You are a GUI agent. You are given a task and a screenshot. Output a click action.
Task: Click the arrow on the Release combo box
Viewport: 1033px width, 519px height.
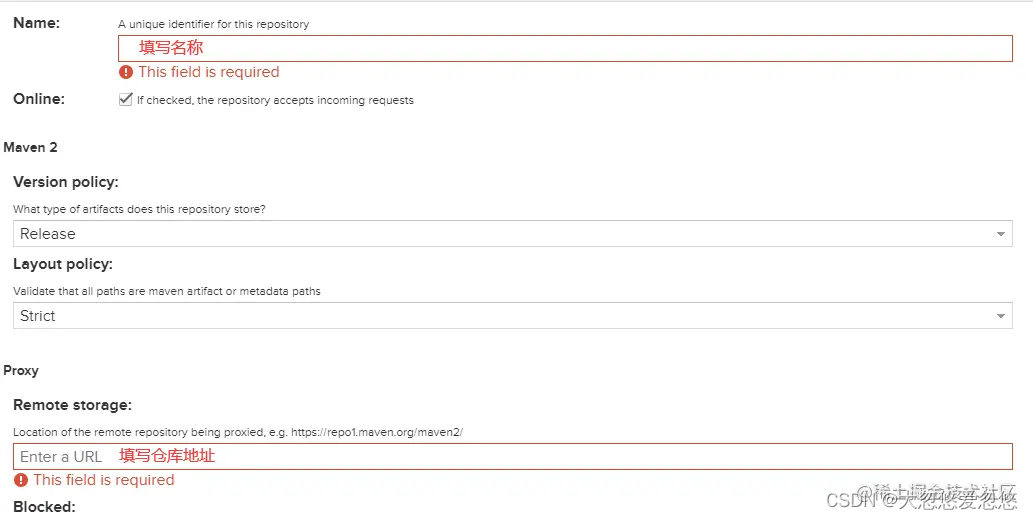click(x=1001, y=234)
